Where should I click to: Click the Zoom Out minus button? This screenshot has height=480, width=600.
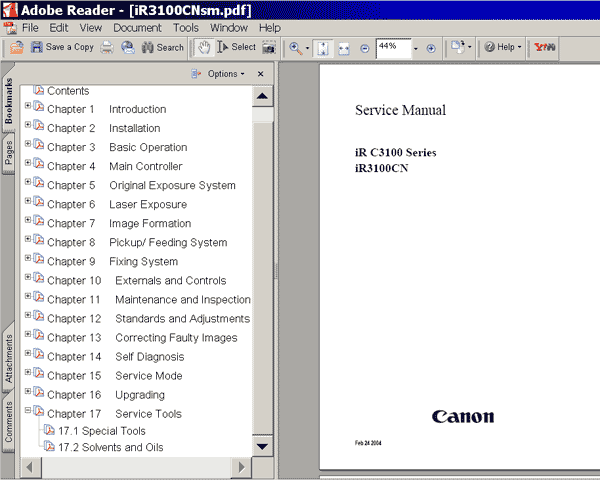click(x=365, y=49)
